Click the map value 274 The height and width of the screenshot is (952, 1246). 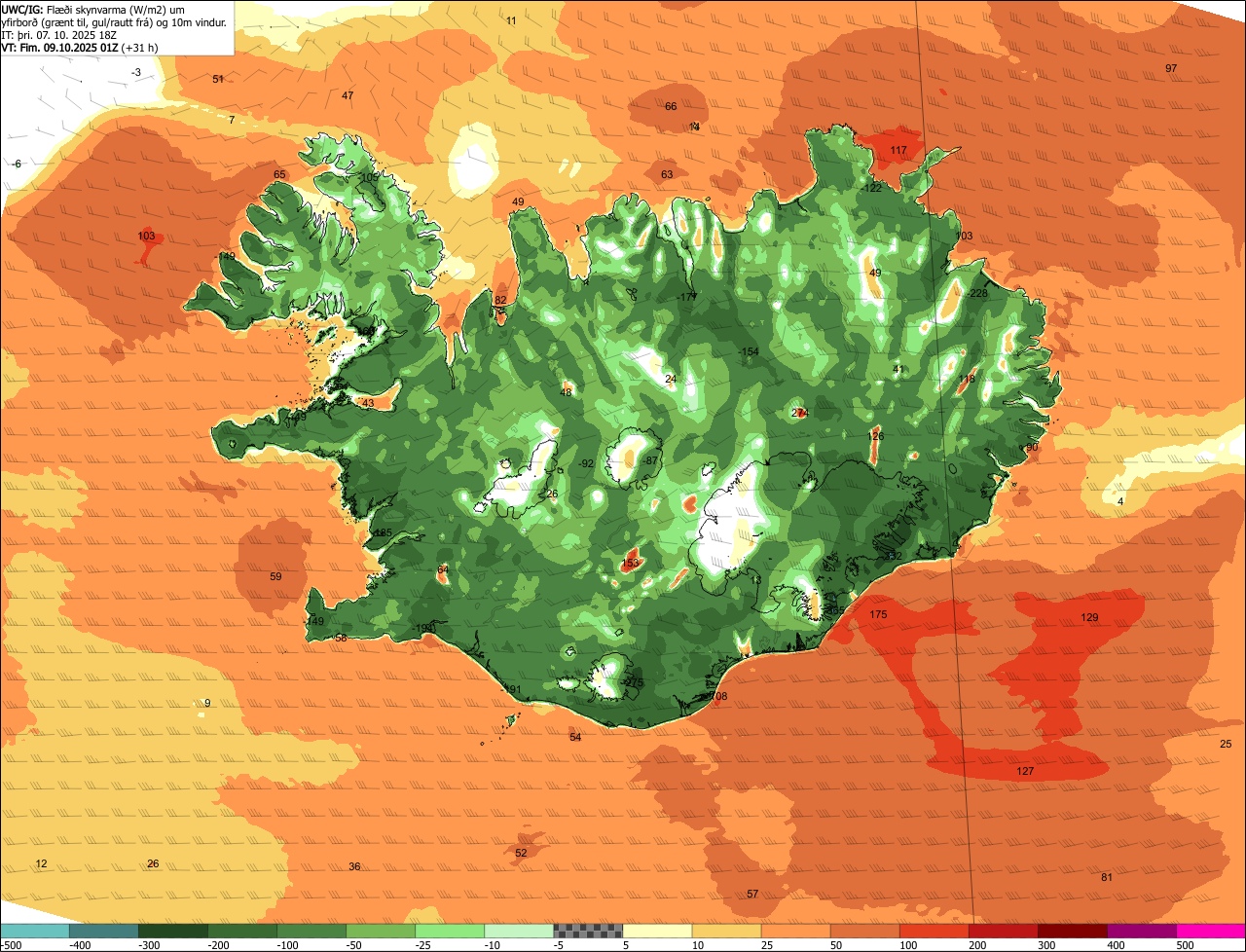800,414
